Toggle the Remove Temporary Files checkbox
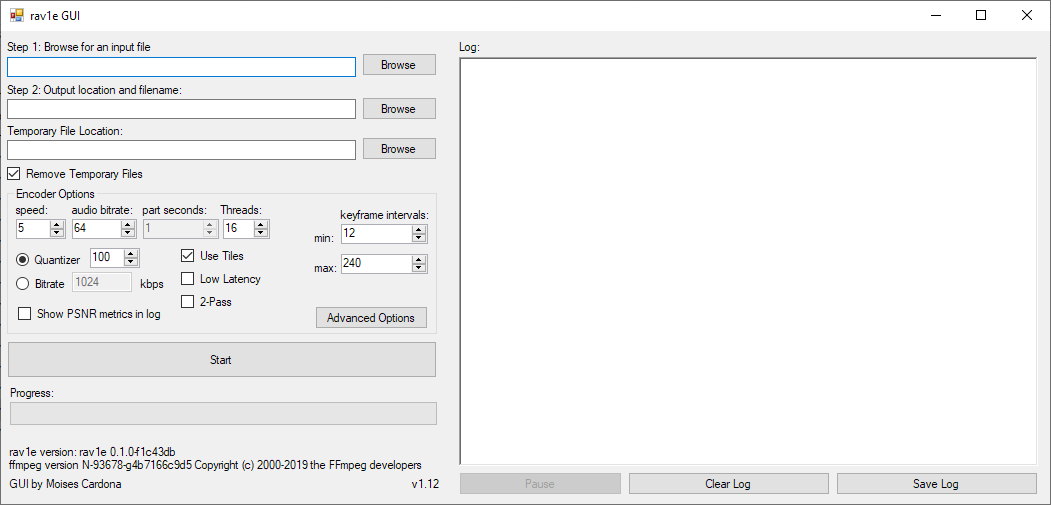This screenshot has height=505, width=1051. (x=15, y=174)
